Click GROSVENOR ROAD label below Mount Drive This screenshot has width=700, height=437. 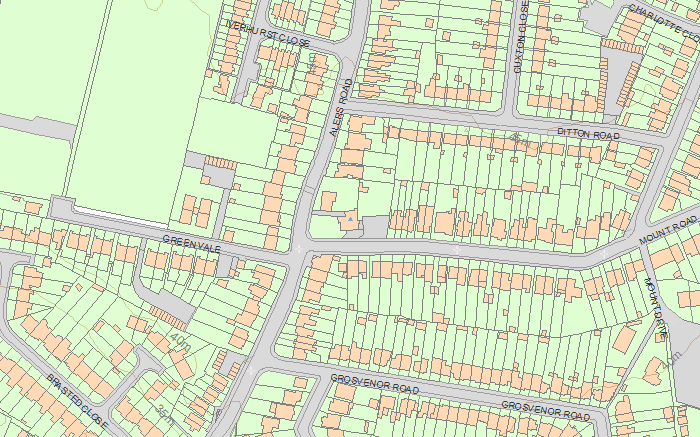coord(546,411)
